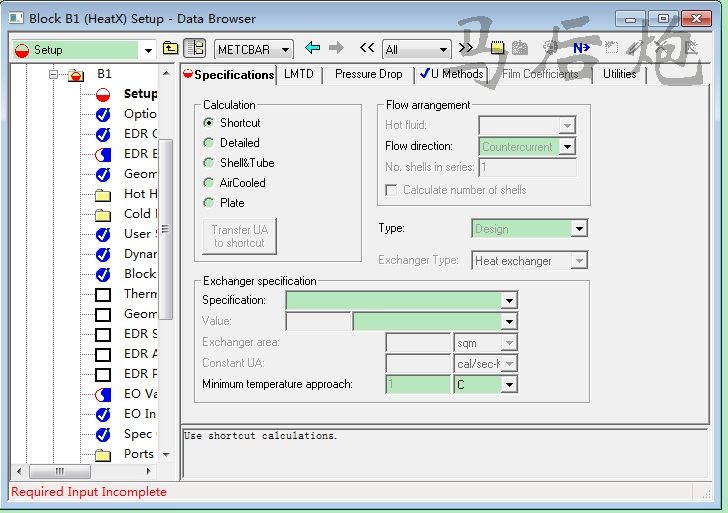Viewport: 728px width, 513px height.
Task: Open the Hot H folder in tree
Action: click(x=134, y=194)
